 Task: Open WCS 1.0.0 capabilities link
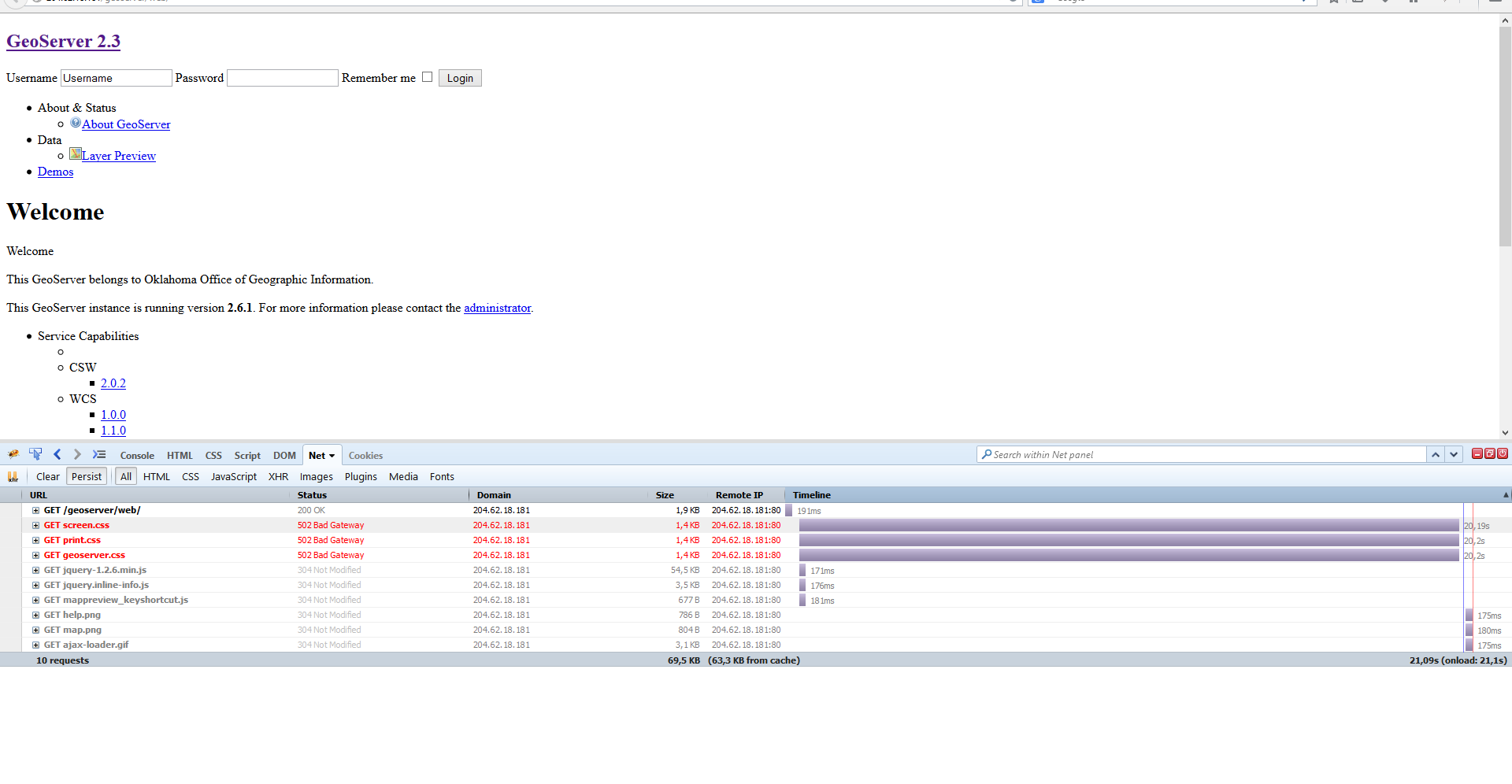pos(113,415)
